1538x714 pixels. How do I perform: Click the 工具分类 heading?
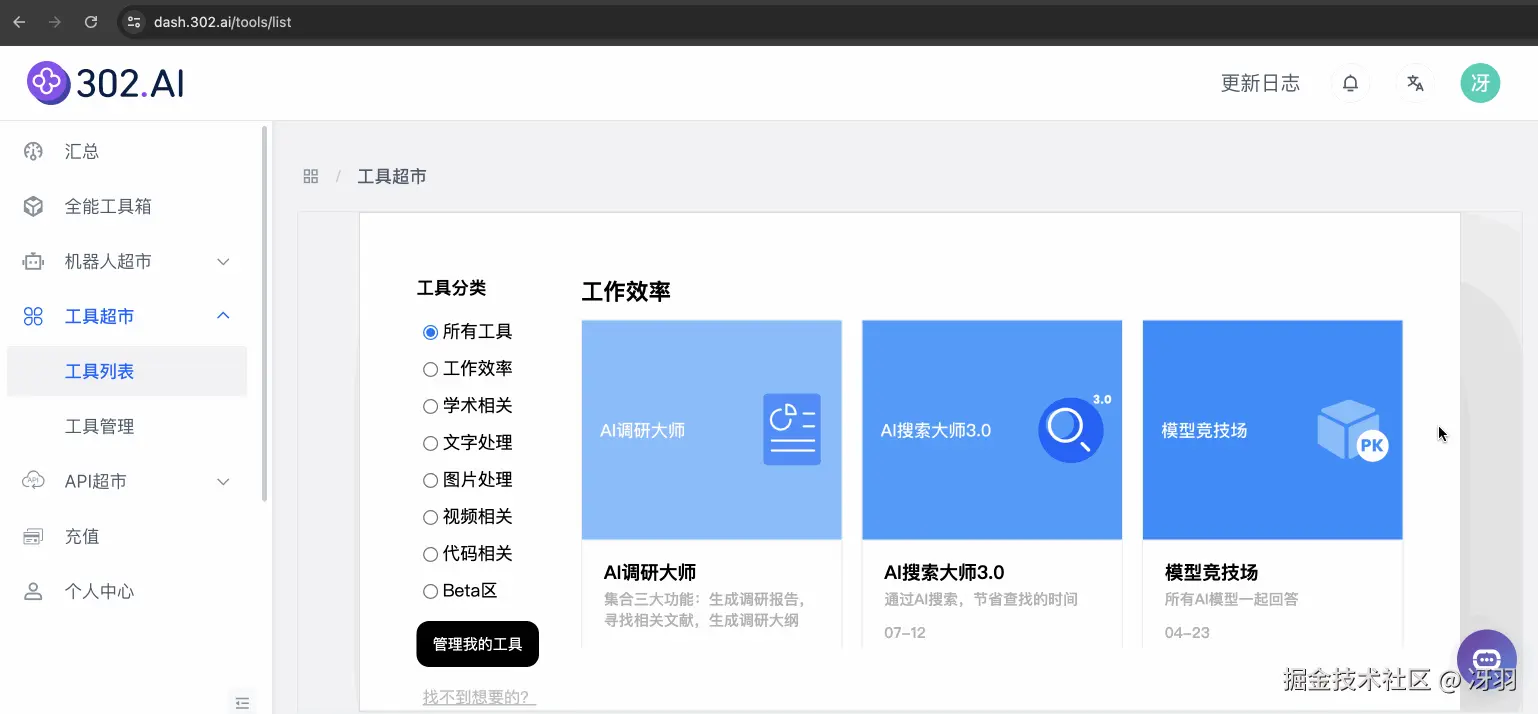click(x=451, y=288)
